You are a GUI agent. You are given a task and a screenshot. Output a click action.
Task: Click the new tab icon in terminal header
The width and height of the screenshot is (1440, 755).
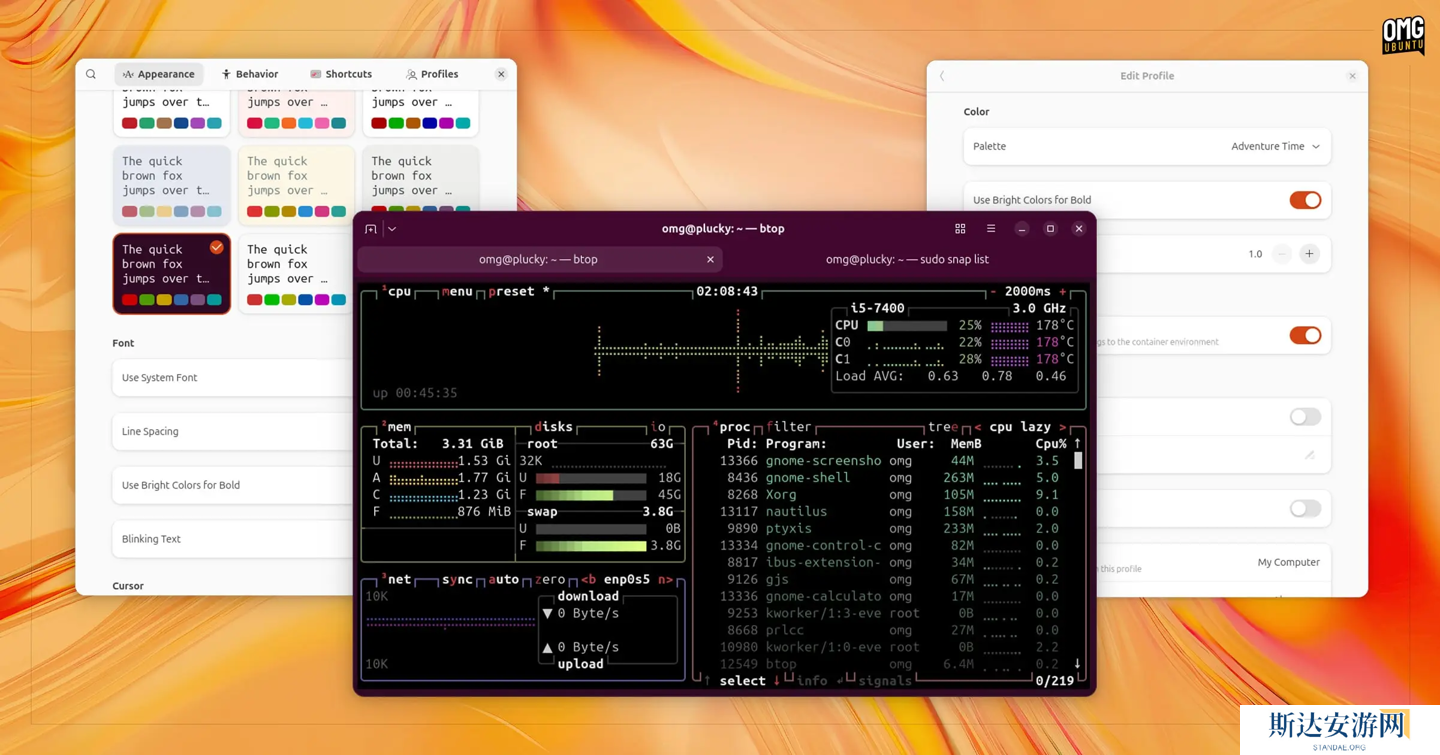[371, 229]
